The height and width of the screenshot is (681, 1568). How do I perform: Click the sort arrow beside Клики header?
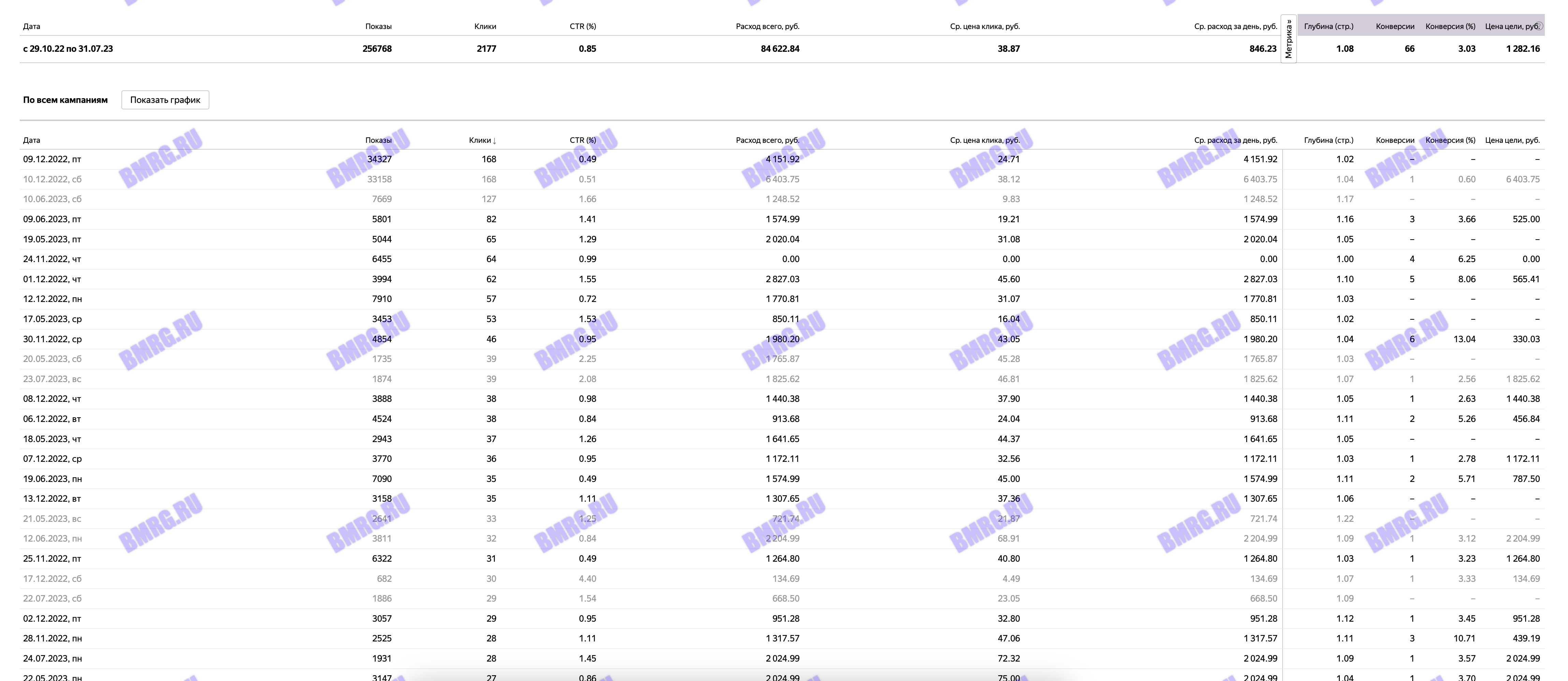(x=495, y=140)
